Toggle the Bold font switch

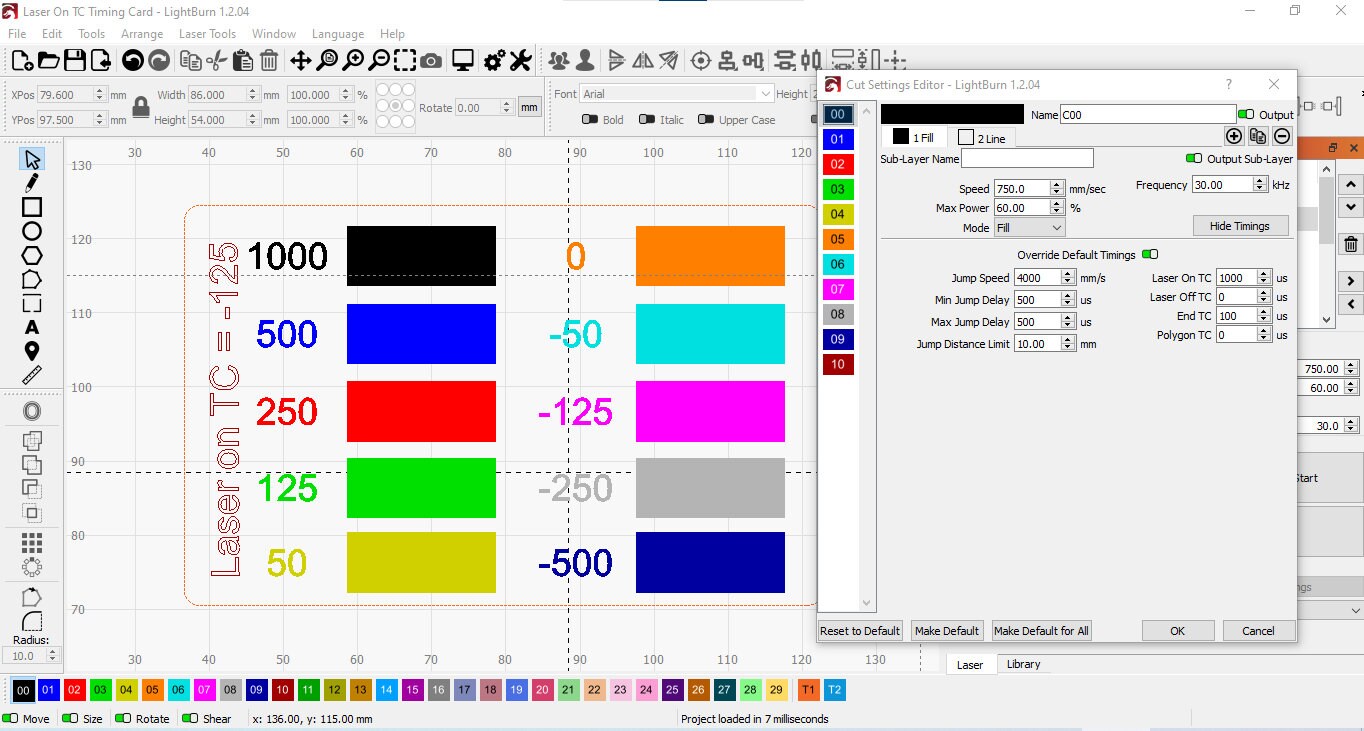coord(590,119)
